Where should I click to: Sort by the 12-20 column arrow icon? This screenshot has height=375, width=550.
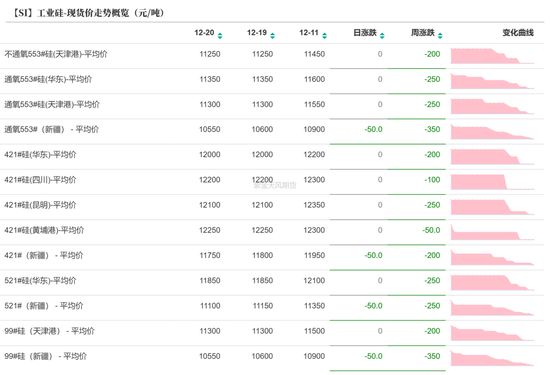click(220, 35)
